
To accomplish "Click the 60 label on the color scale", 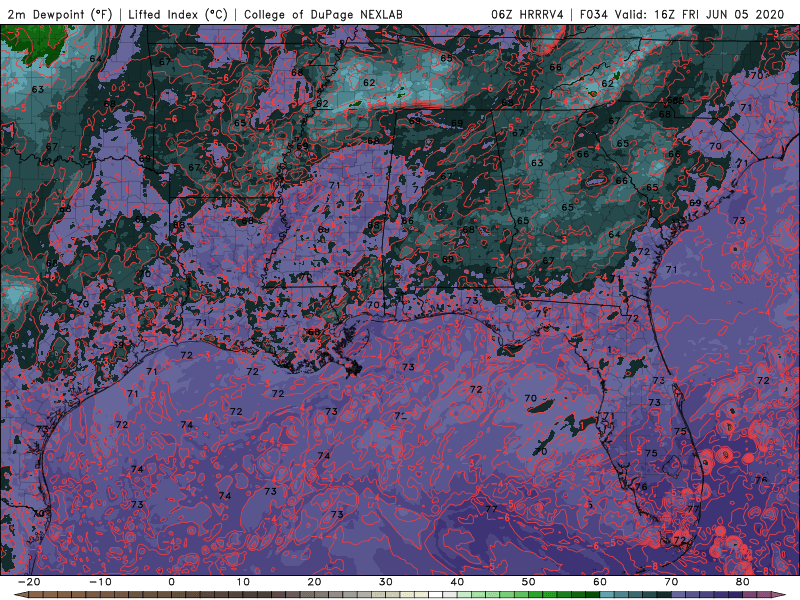I will [x=600, y=582].
